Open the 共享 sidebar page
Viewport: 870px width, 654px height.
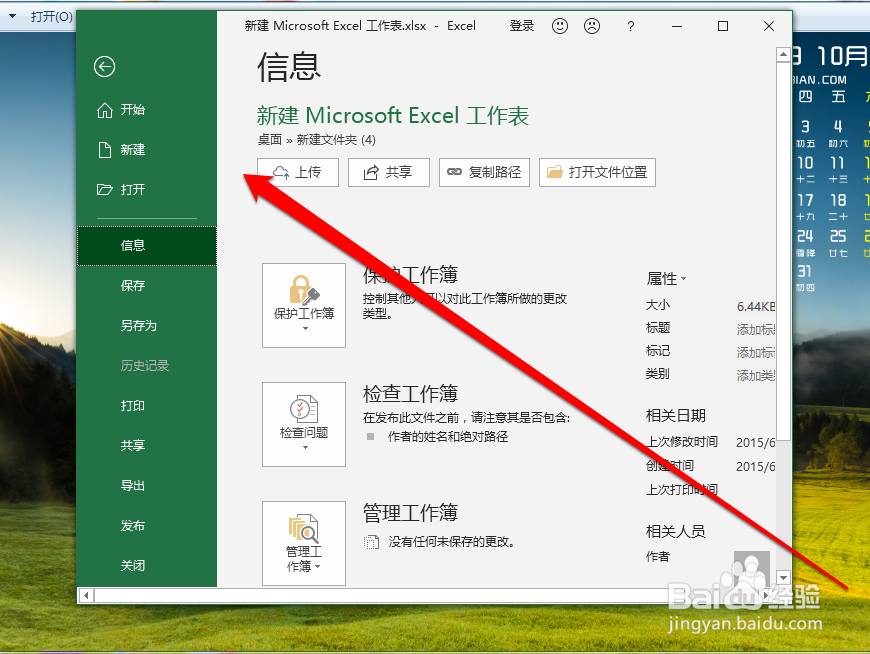click(x=146, y=445)
